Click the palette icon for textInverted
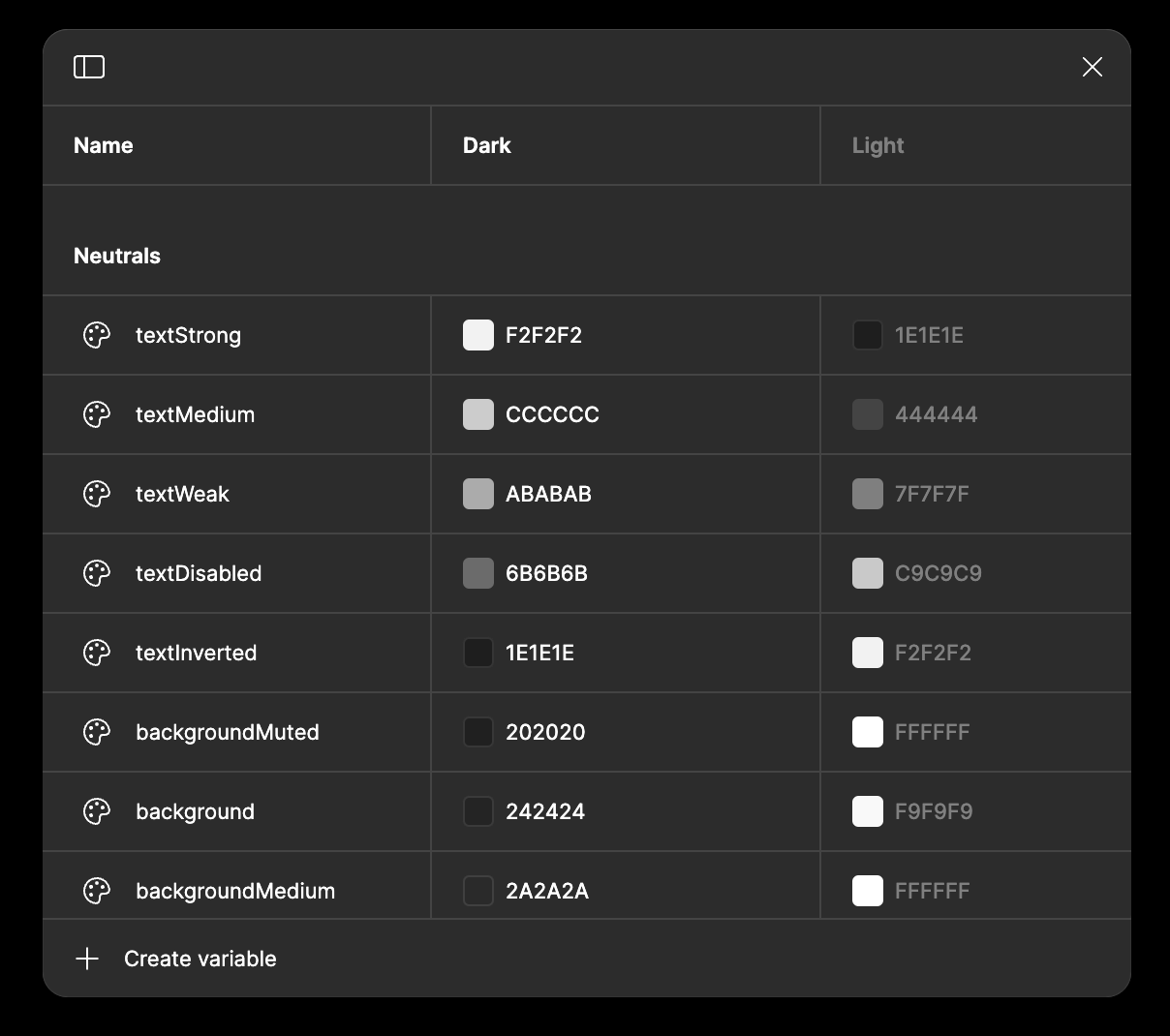This screenshot has width=1170, height=1036. pyautogui.click(x=97, y=653)
